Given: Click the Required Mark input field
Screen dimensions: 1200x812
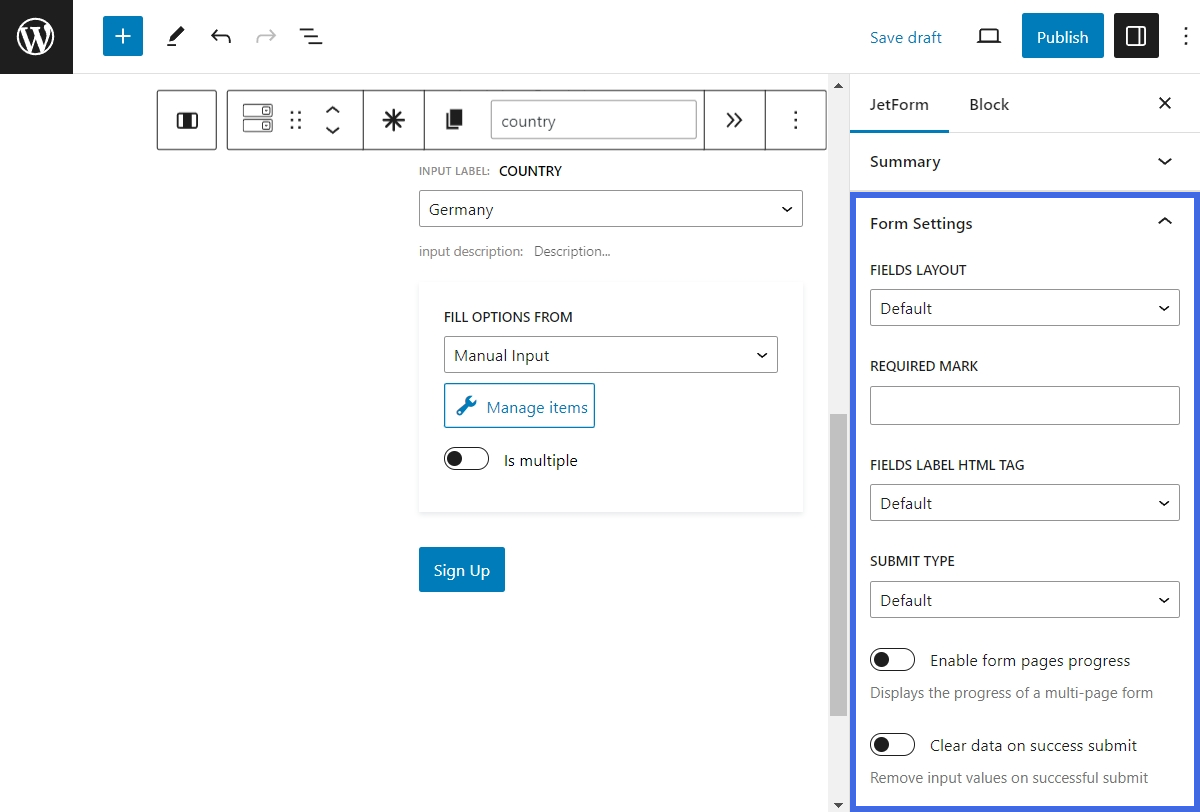Looking at the screenshot, I should (1024, 405).
